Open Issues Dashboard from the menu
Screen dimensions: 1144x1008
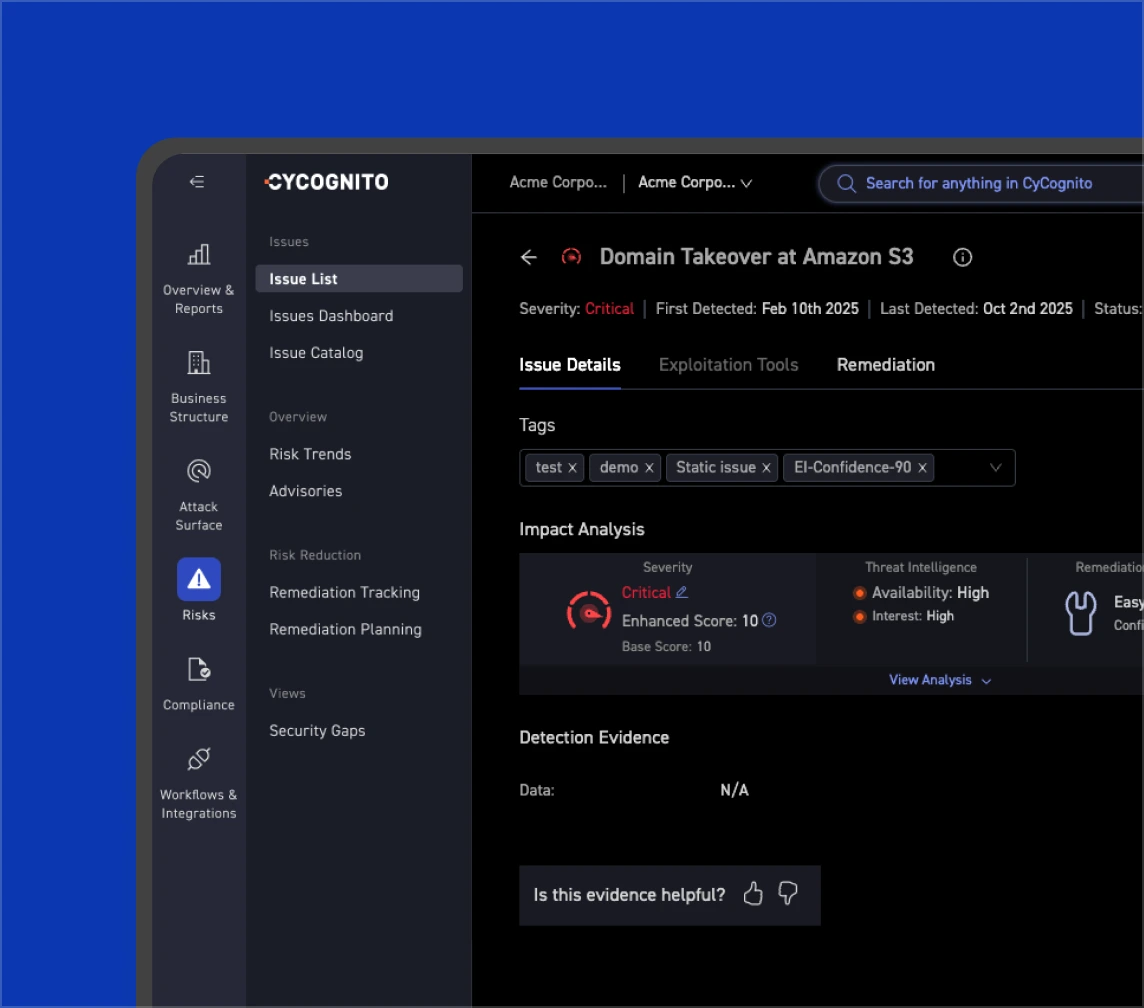coord(331,316)
